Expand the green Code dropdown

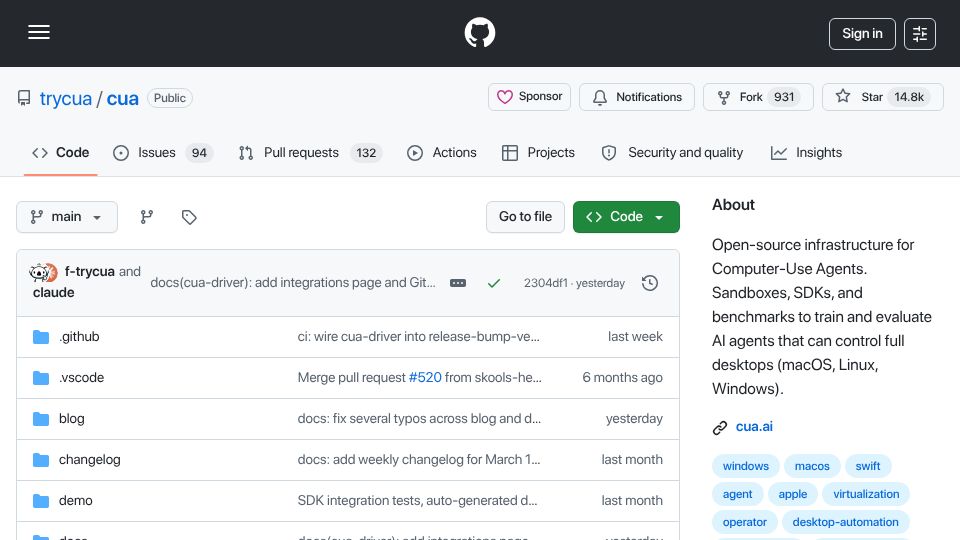point(626,217)
